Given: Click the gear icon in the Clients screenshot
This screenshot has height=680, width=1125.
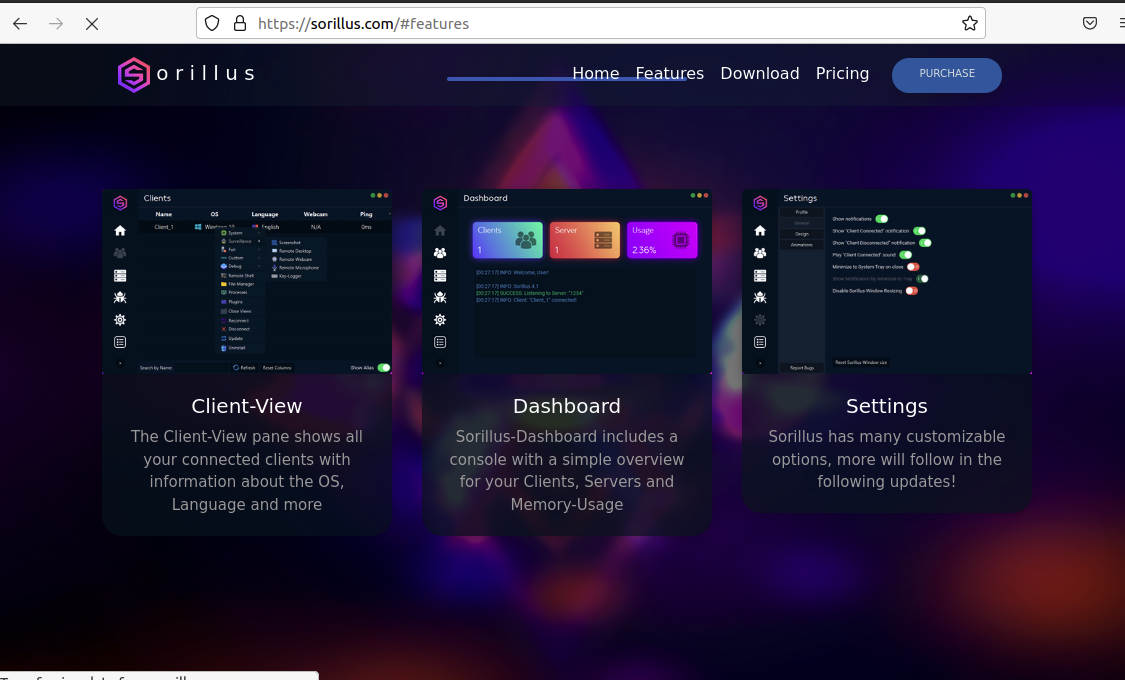Looking at the screenshot, I should point(120,320).
